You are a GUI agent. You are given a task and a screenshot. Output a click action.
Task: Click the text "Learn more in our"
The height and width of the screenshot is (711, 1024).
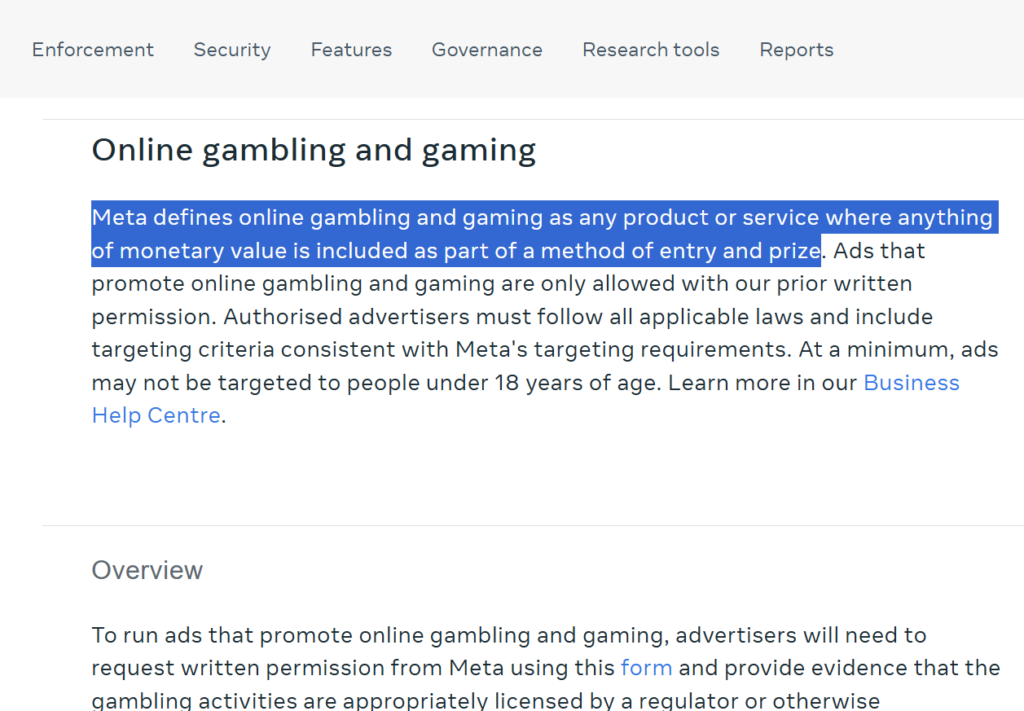[764, 384]
